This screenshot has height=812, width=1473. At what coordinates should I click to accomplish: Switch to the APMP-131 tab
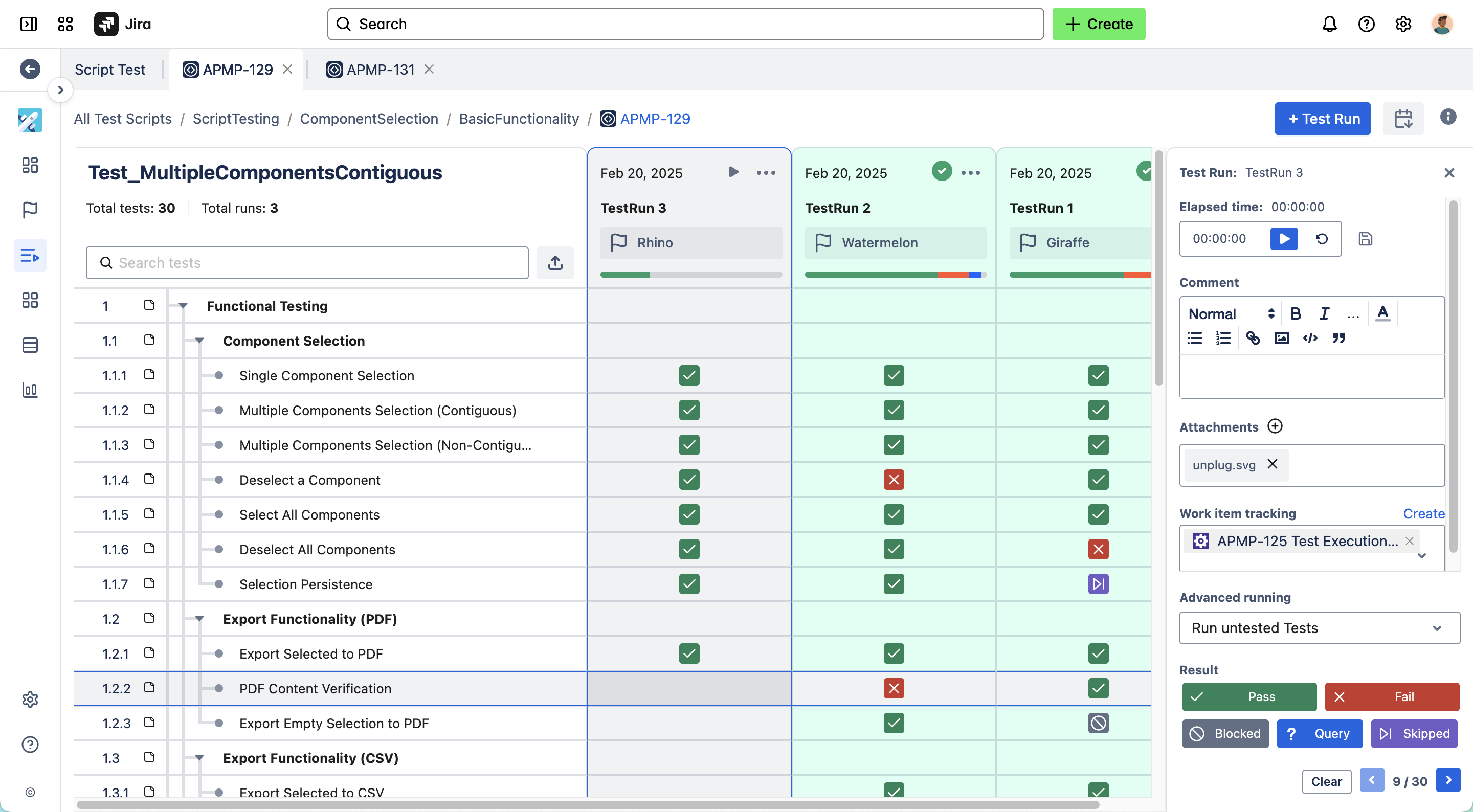pos(380,69)
